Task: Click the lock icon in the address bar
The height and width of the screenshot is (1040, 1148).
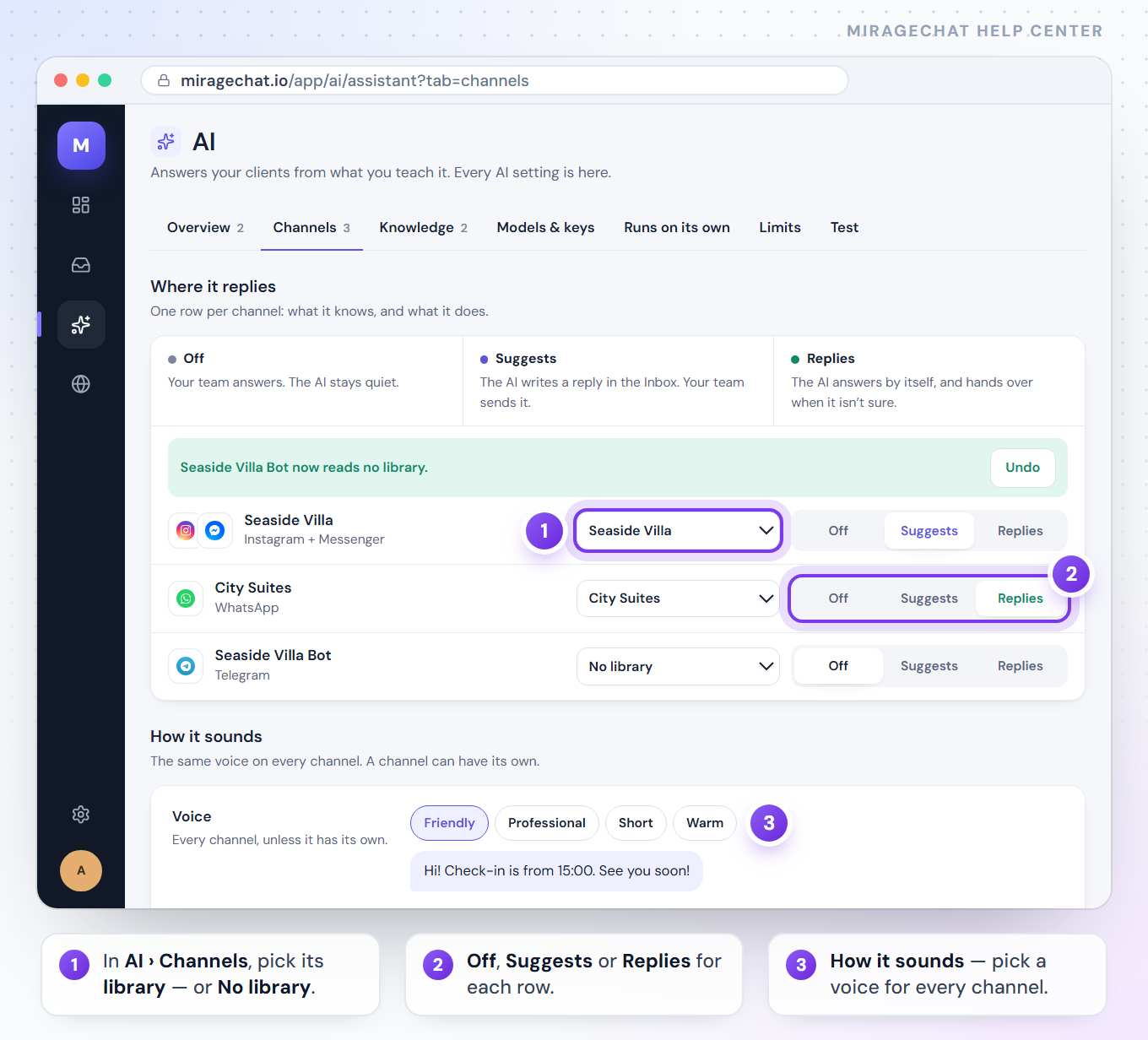Action: pos(164,80)
